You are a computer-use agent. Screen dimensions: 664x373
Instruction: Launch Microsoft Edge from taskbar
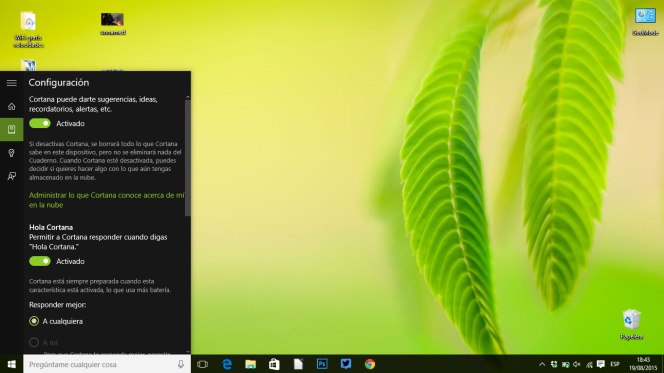point(227,364)
